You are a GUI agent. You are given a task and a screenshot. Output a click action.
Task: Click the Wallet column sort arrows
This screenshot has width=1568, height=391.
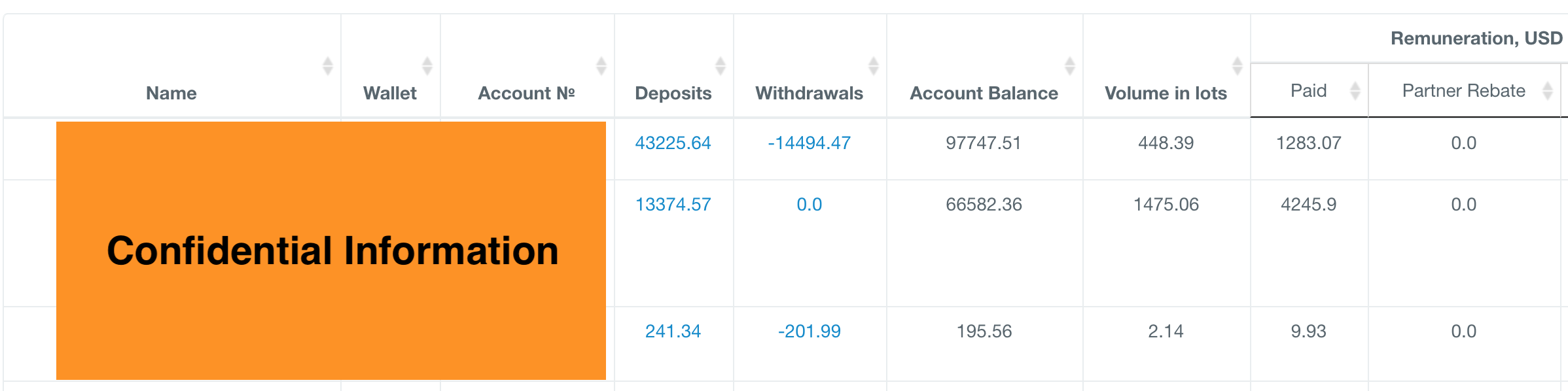pos(427,66)
